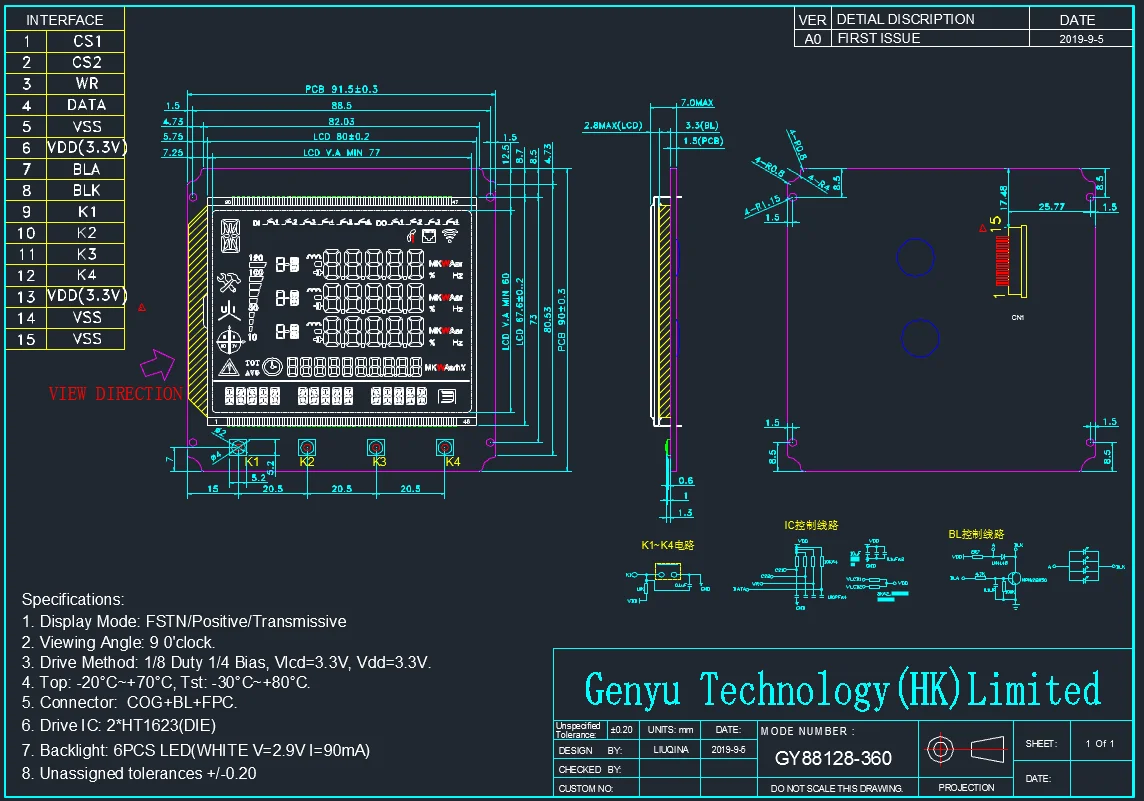The height and width of the screenshot is (801, 1144).
Task: Click the warning triangle icon on the LCD
Action: tap(229, 366)
